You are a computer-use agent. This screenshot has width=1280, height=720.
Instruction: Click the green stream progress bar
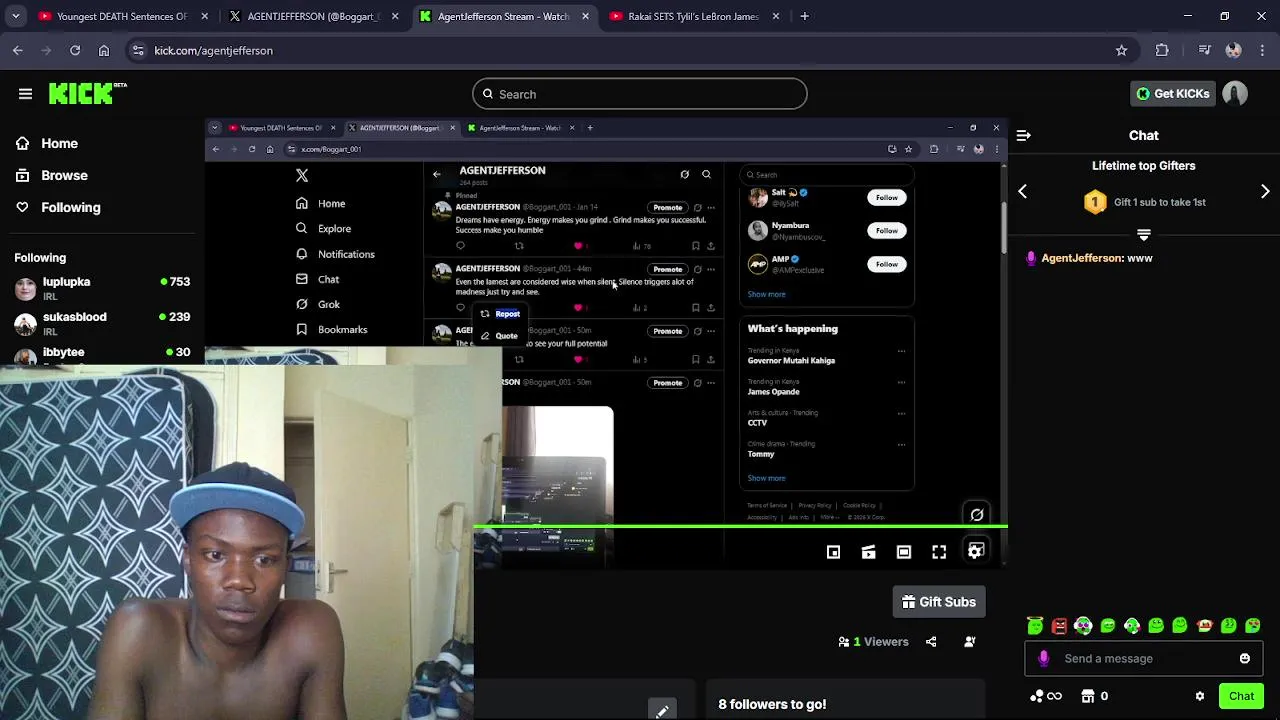(x=740, y=526)
